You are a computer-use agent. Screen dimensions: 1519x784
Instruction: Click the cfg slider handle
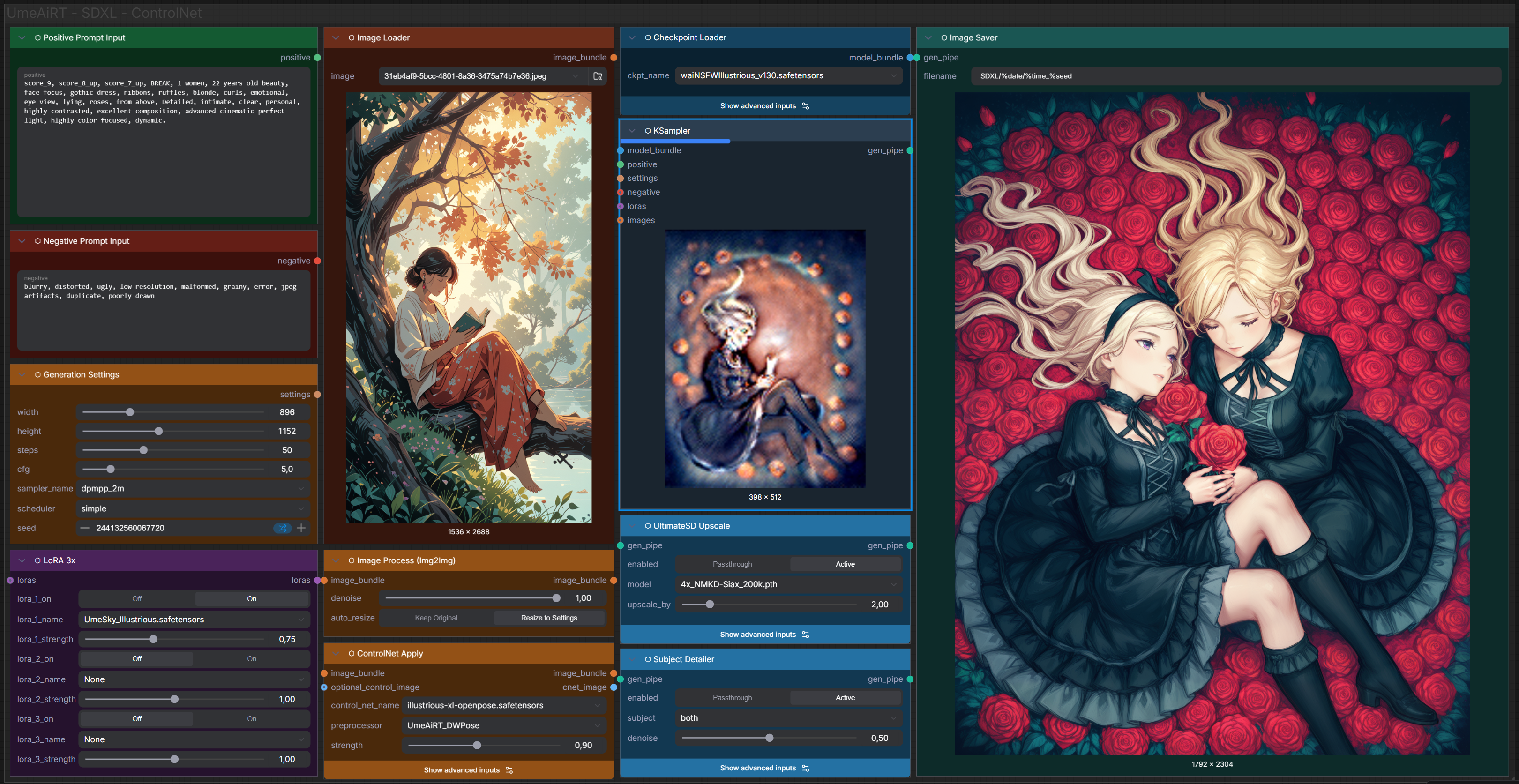point(110,469)
